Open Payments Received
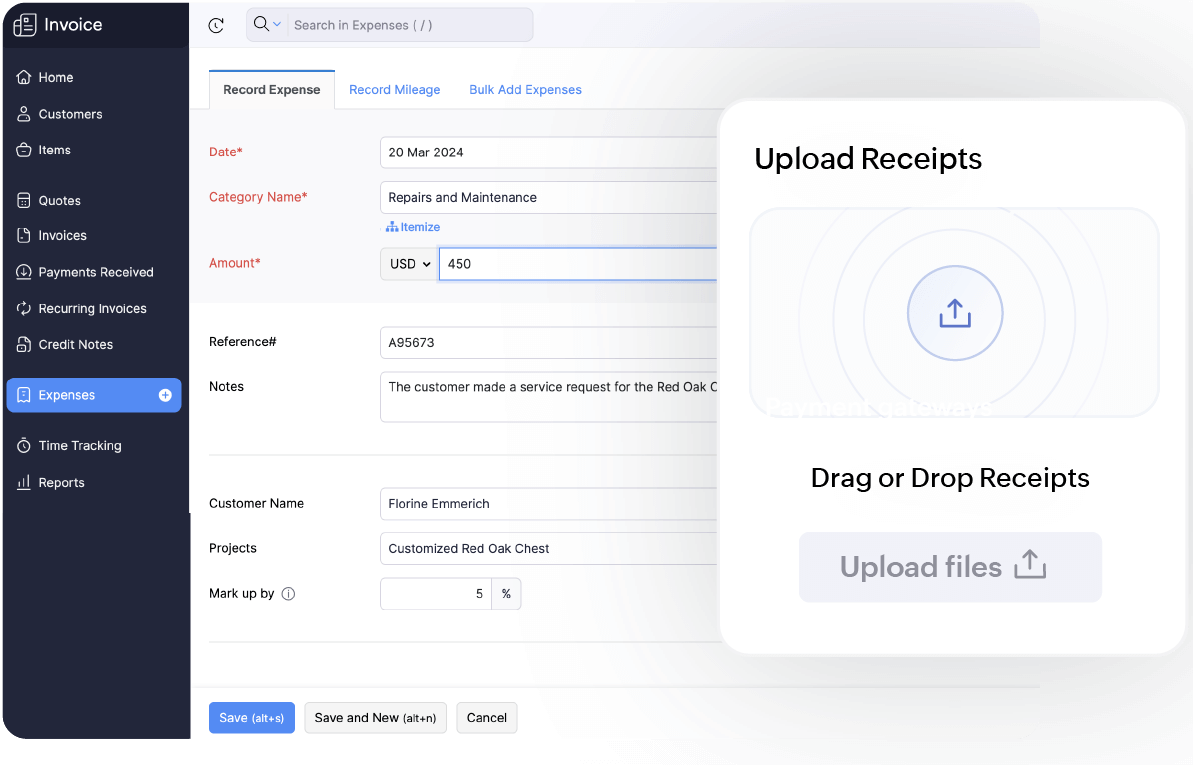Image resolution: width=1193 pixels, height=765 pixels. pos(94,271)
